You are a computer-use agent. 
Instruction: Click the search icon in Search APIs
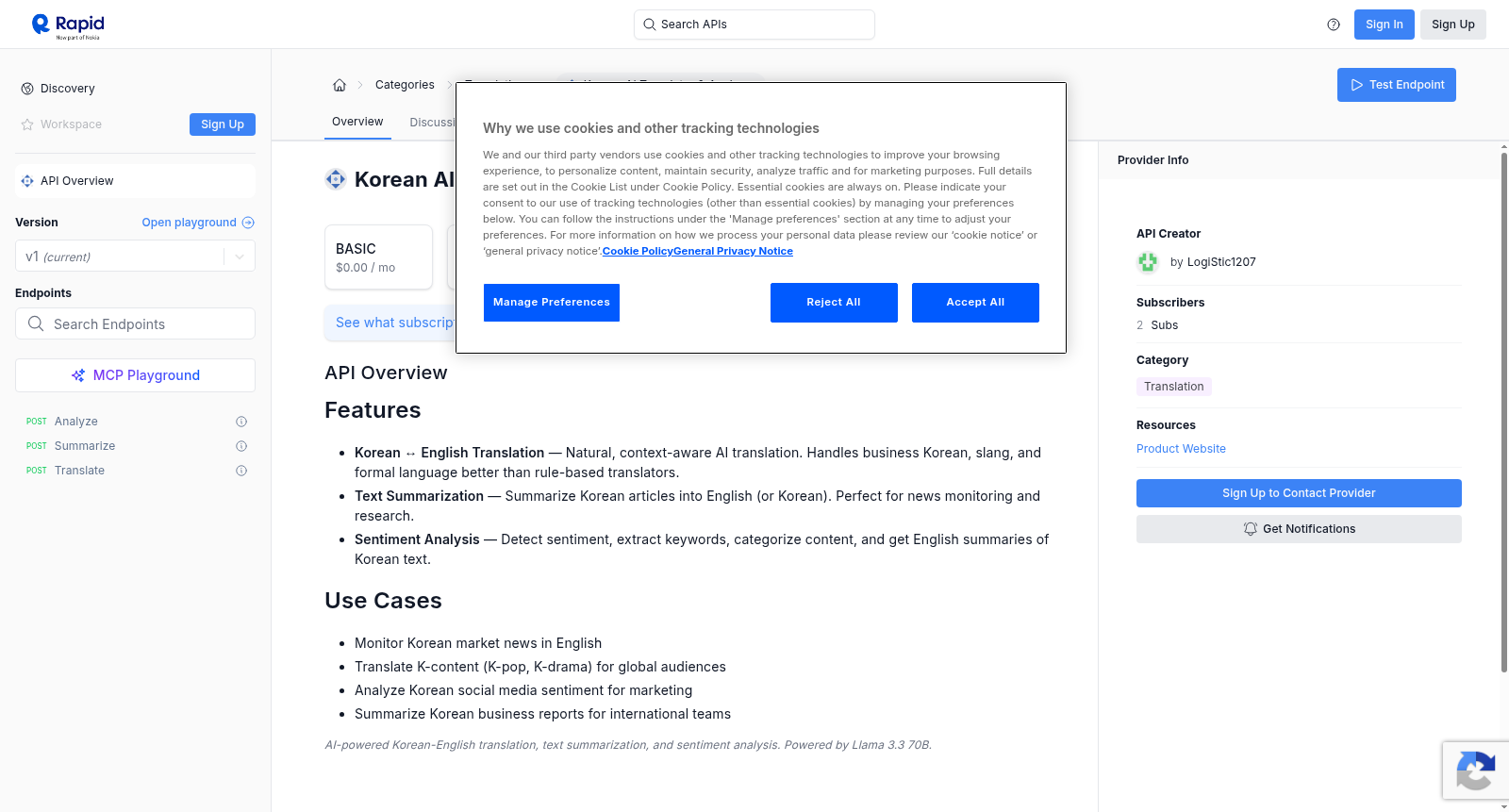pos(650,25)
